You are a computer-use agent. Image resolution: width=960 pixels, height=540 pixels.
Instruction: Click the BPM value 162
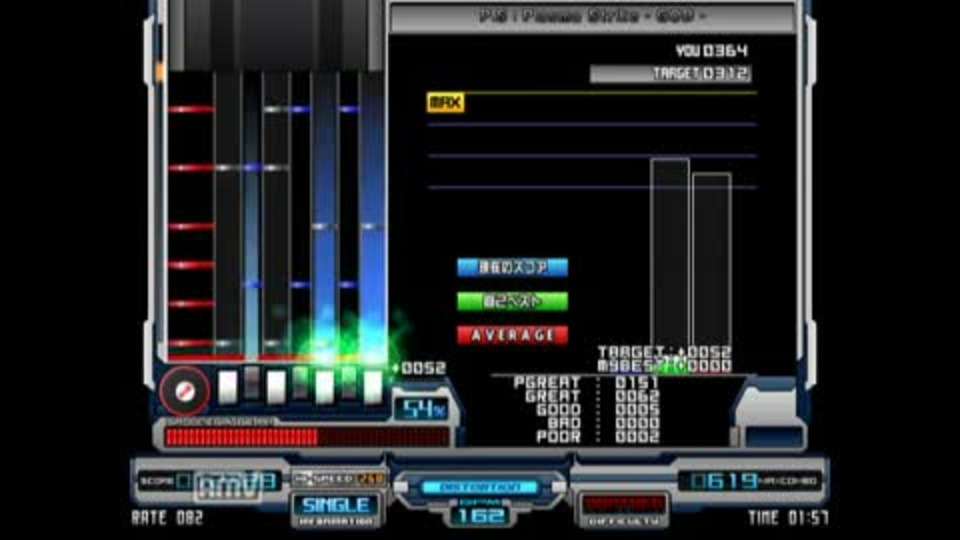click(480, 516)
